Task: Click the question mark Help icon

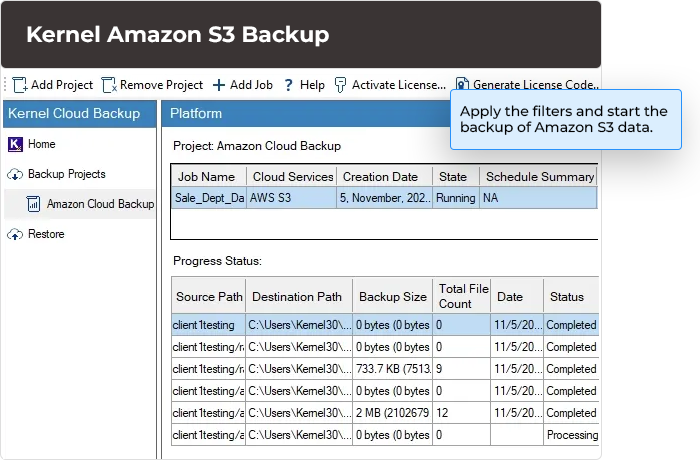Action: pos(288,85)
